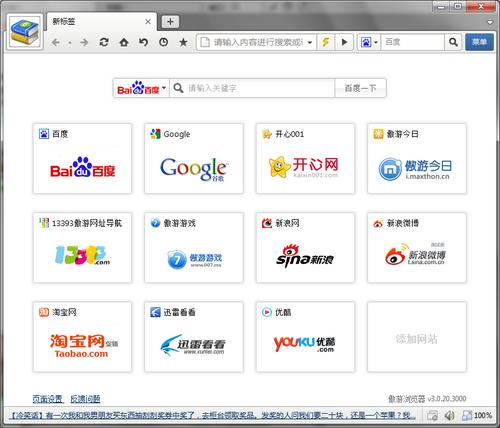Open the 开心001 quick dial tile
The image size is (500, 428).
[305, 158]
